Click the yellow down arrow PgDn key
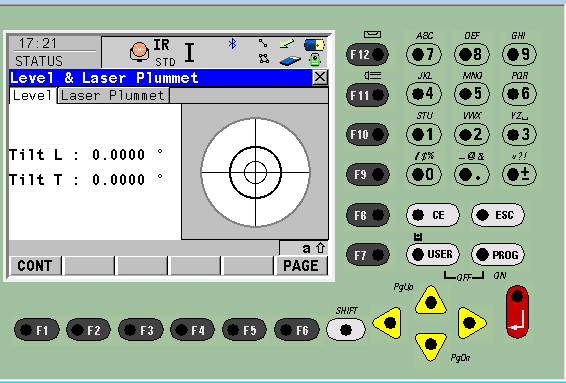The height and width of the screenshot is (383, 566). 431,346
